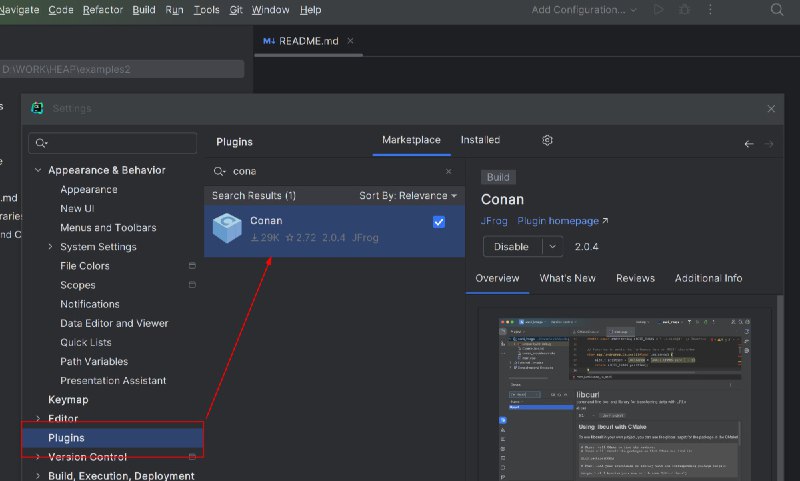
Task: Select Quick Lists settings item
Action: [86, 342]
